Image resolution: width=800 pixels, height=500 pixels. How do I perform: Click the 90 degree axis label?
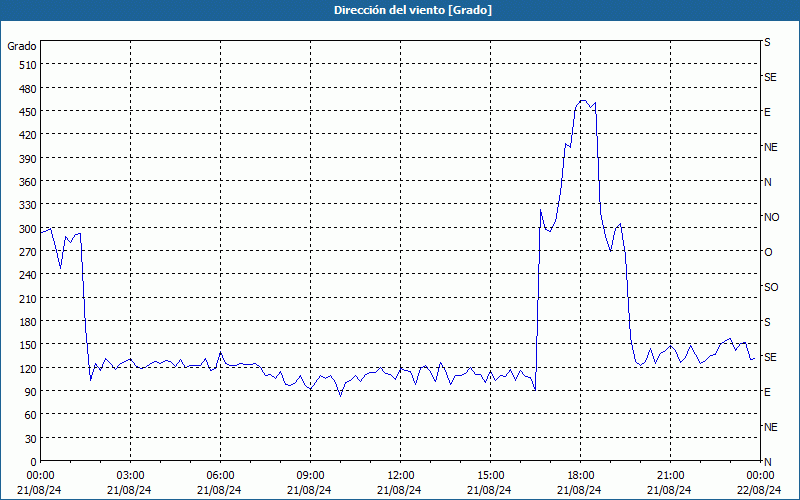point(31,391)
